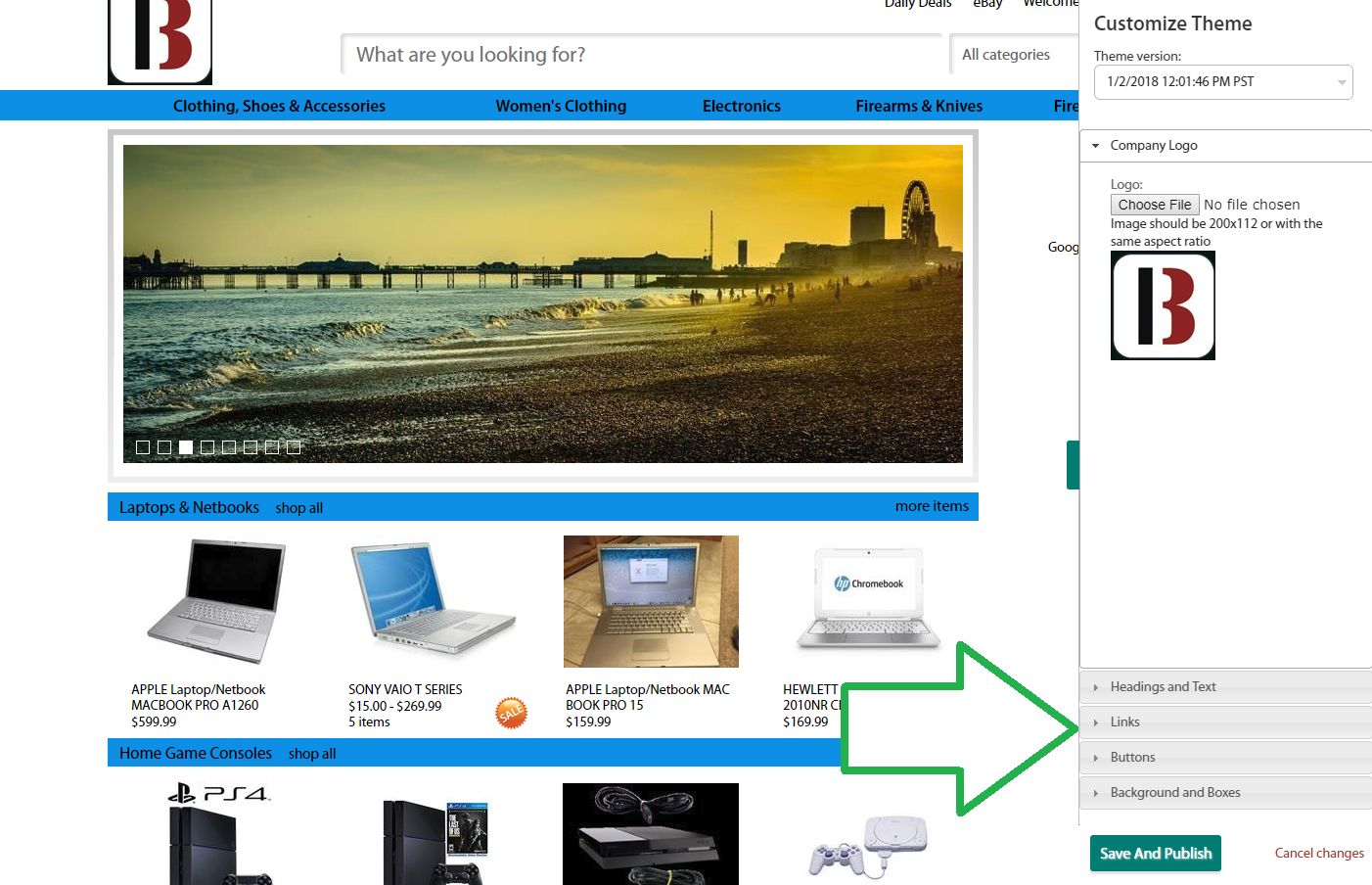Click the search field 'What are you looking for?'
Image resolution: width=1372 pixels, height=885 pixels.
coord(641,55)
